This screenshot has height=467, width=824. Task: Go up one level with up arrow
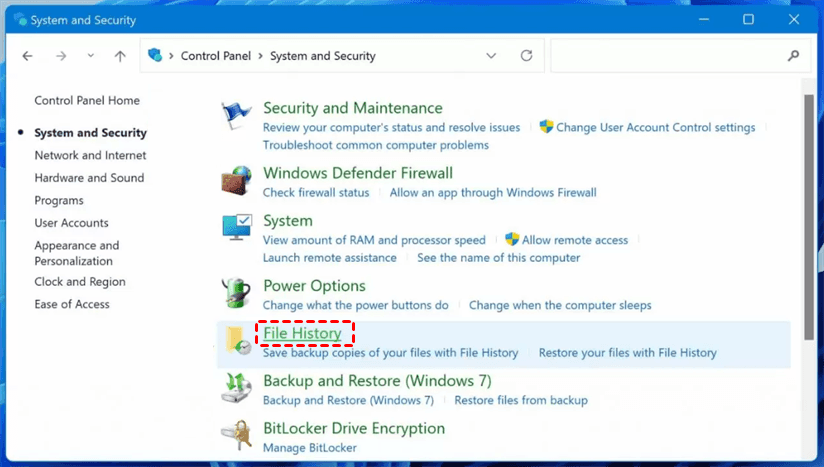(x=120, y=56)
